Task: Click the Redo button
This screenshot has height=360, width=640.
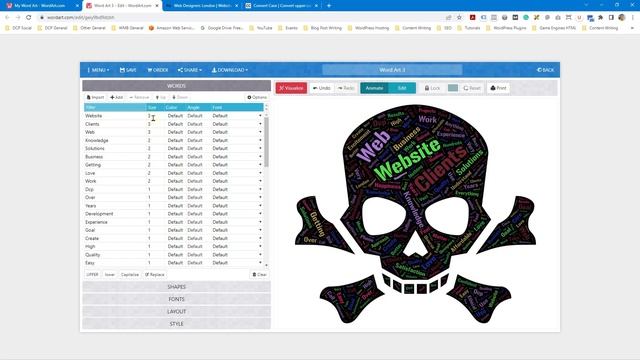Action: [x=346, y=88]
